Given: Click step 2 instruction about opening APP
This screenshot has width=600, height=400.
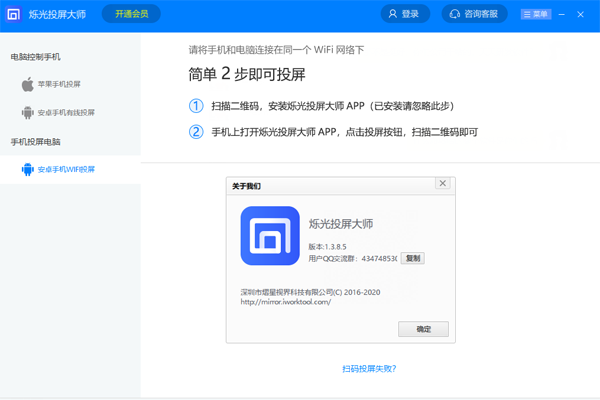Looking at the screenshot, I should (345, 132).
